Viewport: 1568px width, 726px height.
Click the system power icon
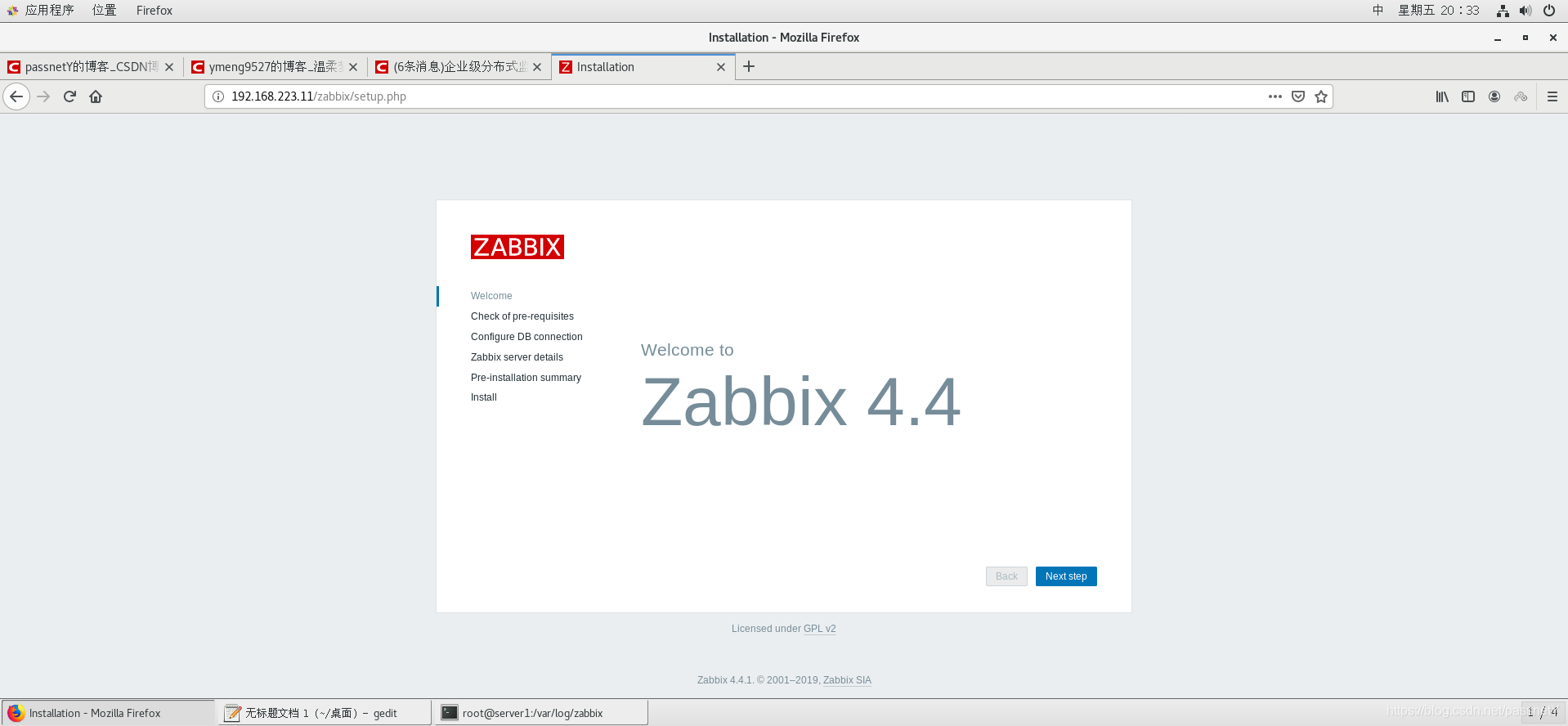click(x=1549, y=11)
